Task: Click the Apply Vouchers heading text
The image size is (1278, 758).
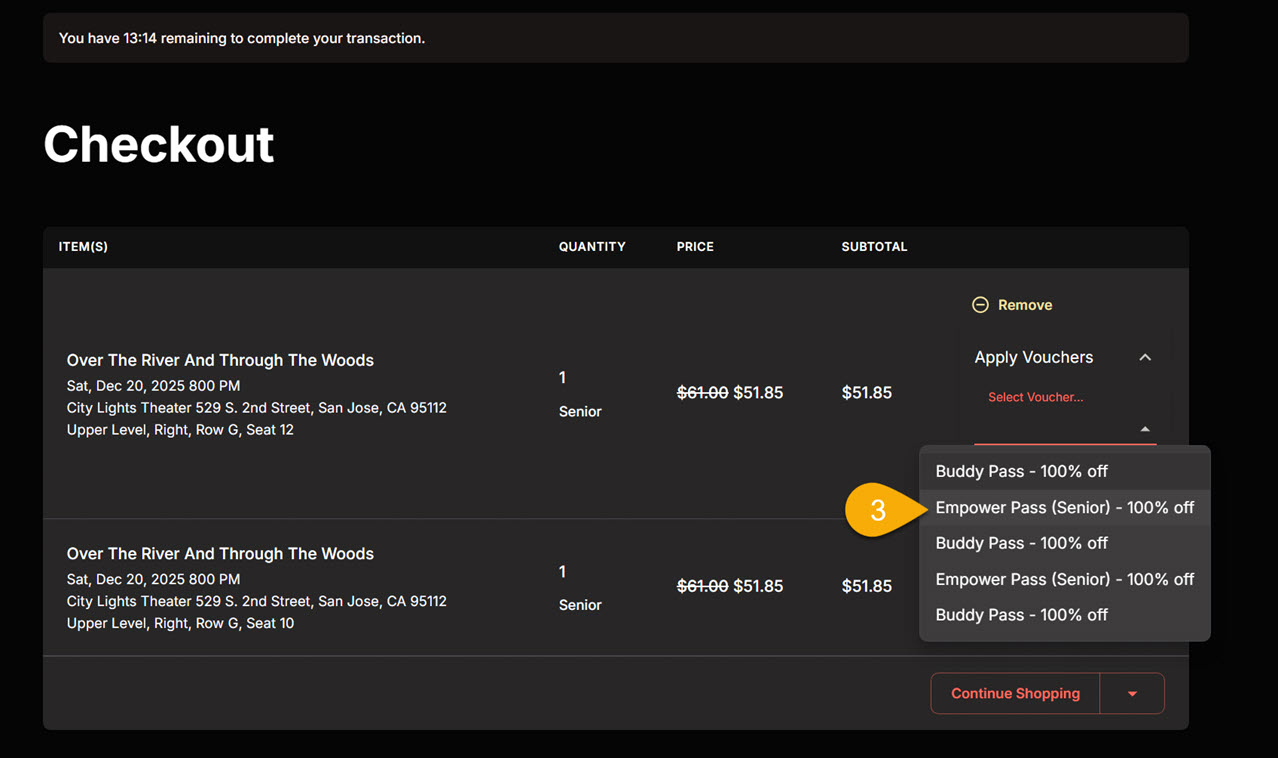Action: pos(1033,357)
